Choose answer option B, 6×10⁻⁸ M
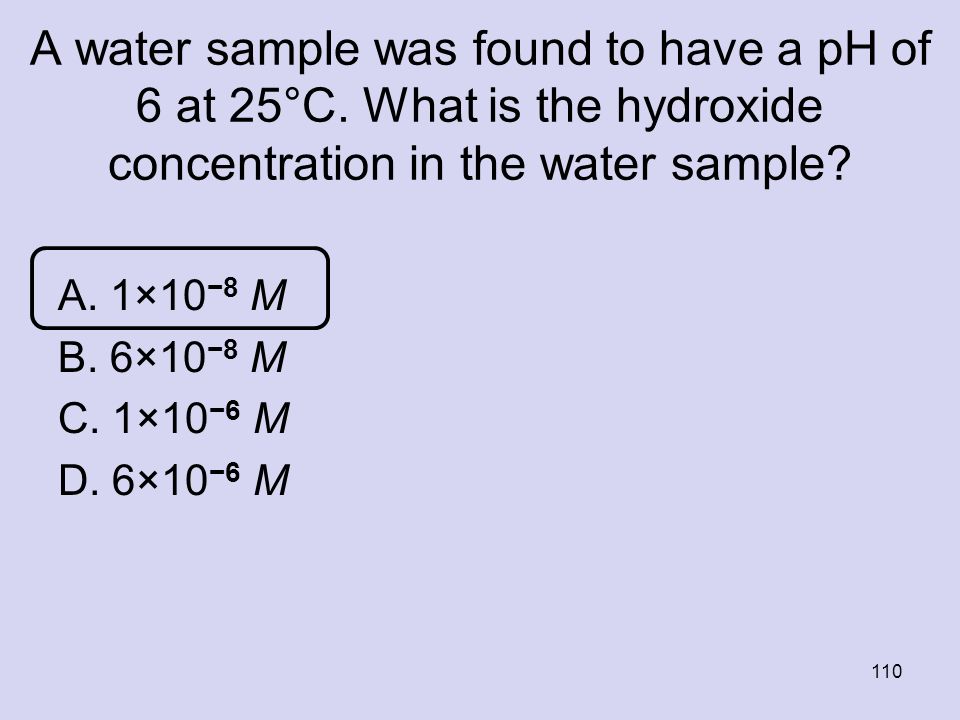 [172, 357]
